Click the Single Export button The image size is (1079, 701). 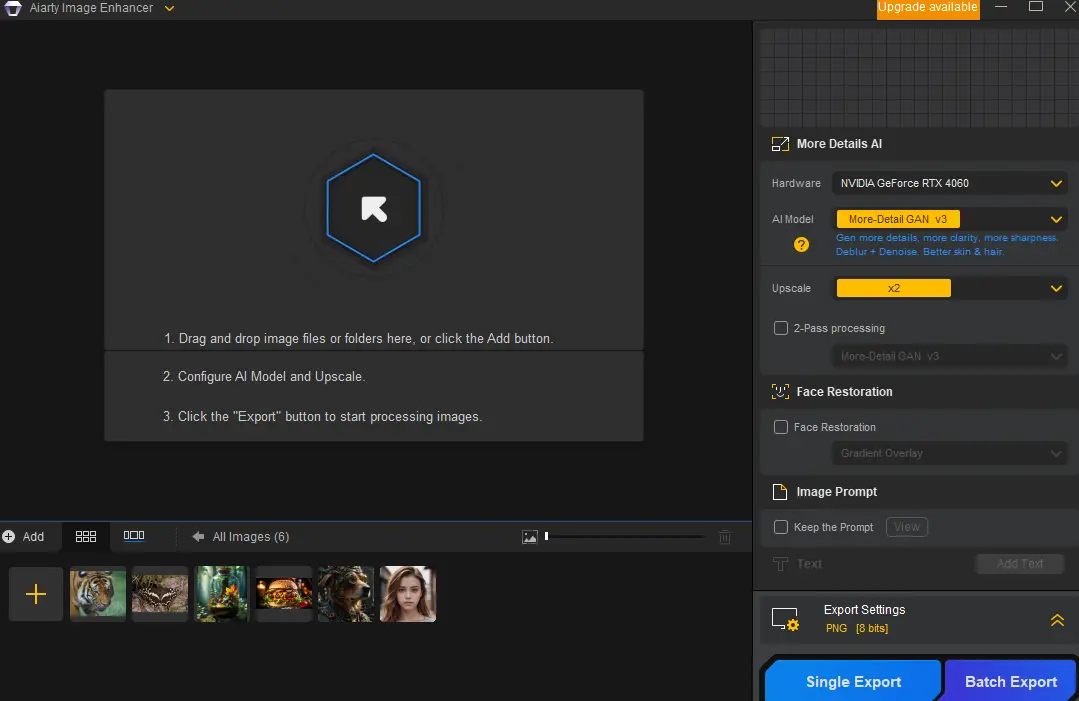[853, 681]
